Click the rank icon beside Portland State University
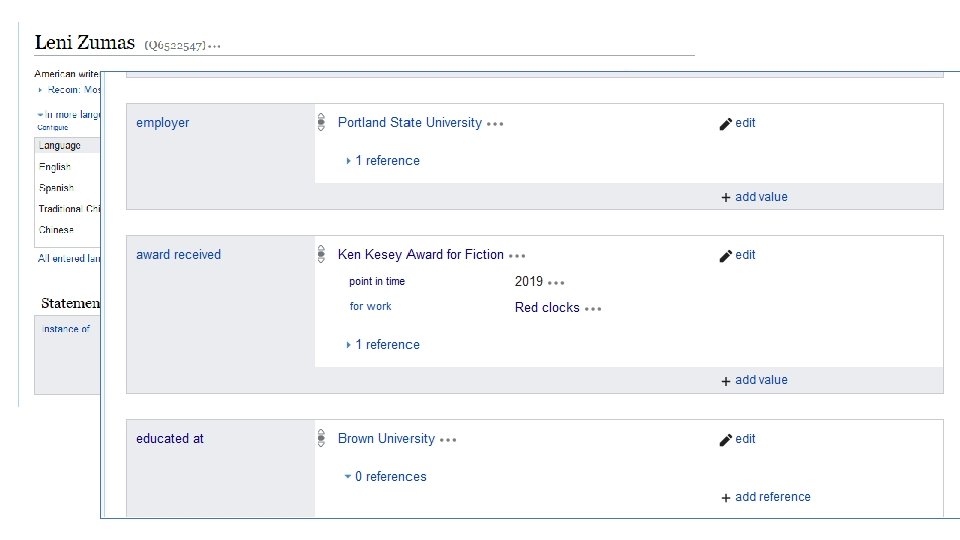The width and height of the screenshot is (960, 540). click(321, 123)
